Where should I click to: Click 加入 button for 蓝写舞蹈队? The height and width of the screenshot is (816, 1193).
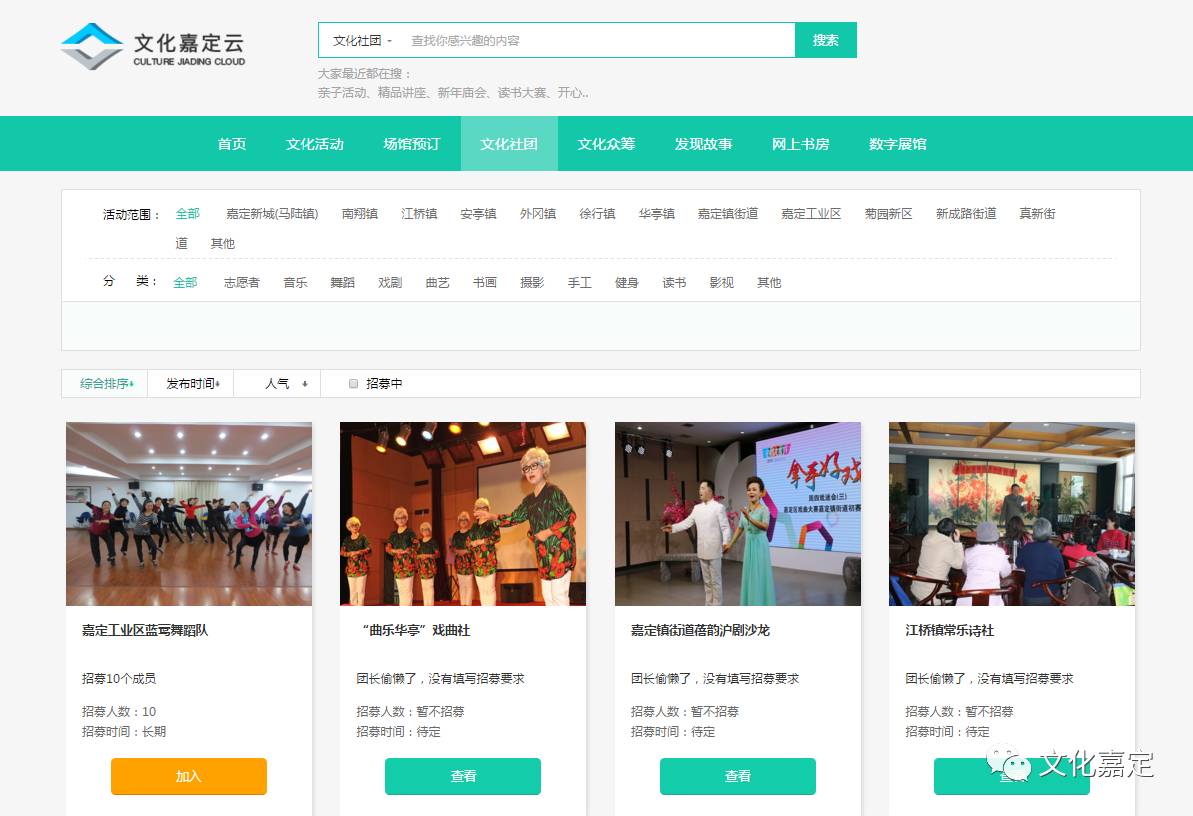point(189,776)
